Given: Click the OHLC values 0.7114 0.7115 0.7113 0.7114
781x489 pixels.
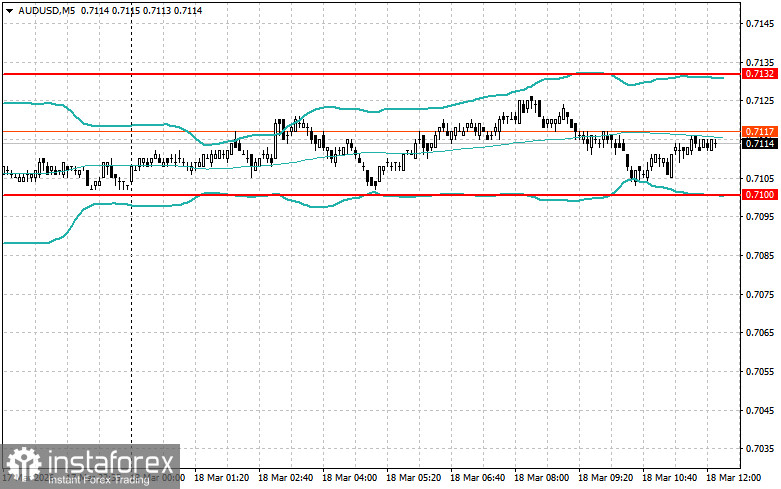Looking at the screenshot, I should coord(141,10).
